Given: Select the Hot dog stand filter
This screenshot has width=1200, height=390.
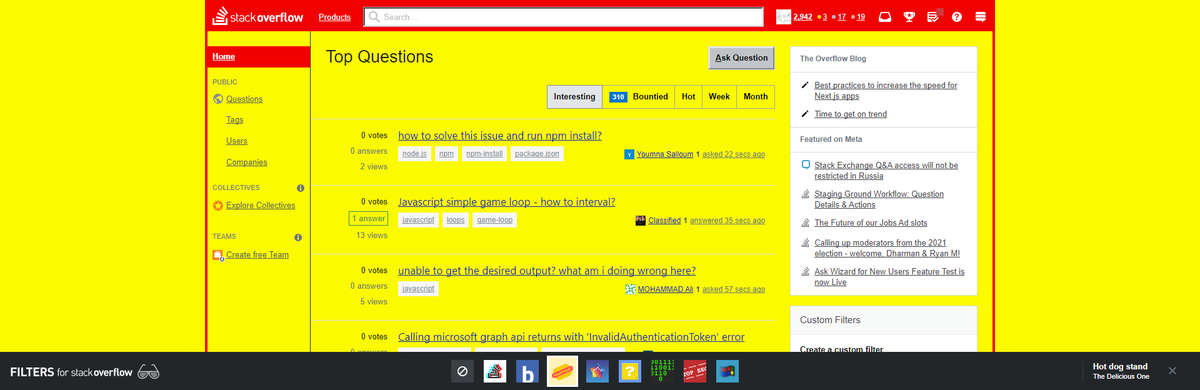Looking at the screenshot, I should click(x=563, y=371).
